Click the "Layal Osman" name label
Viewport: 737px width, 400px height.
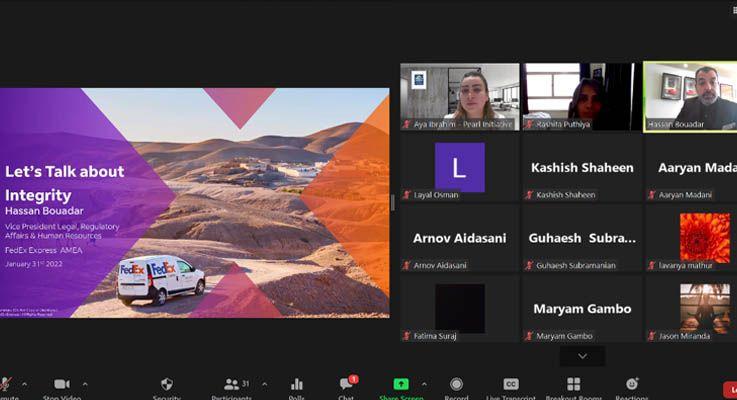point(436,195)
